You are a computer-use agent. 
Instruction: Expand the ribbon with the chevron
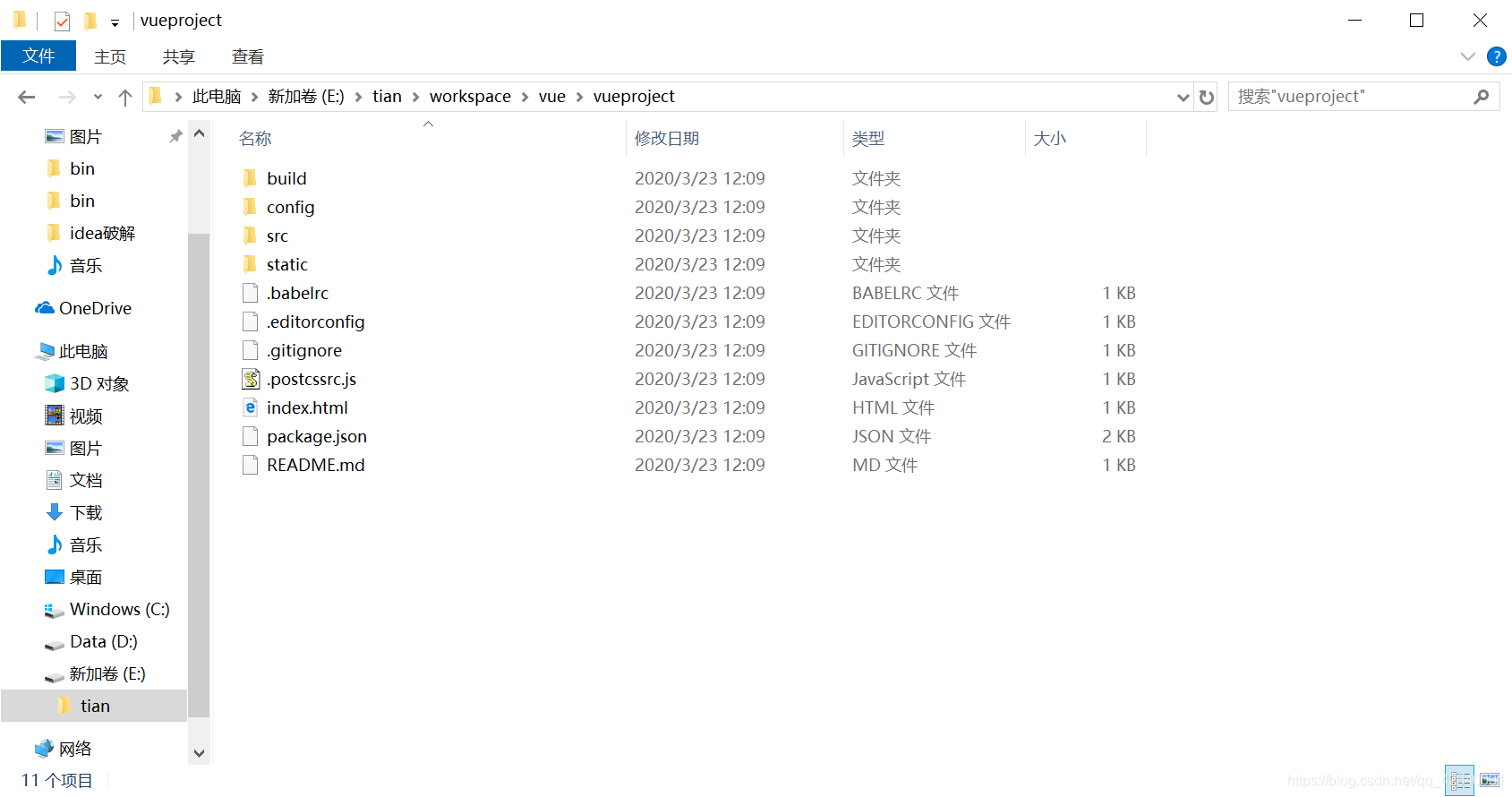pyautogui.click(x=1468, y=56)
